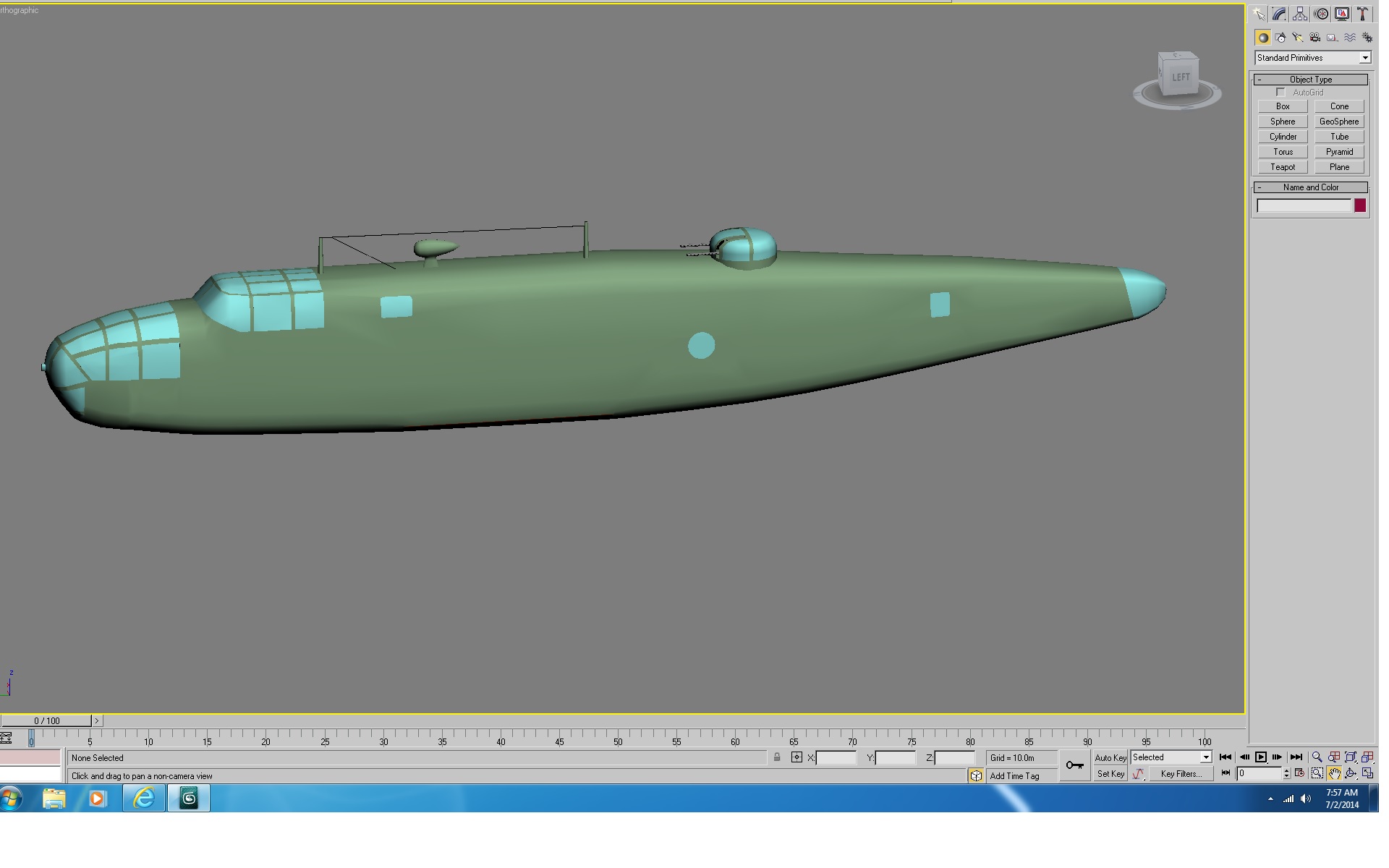The height and width of the screenshot is (868, 1389).
Task: Select the Shapes category icon
Action: [1280, 38]
